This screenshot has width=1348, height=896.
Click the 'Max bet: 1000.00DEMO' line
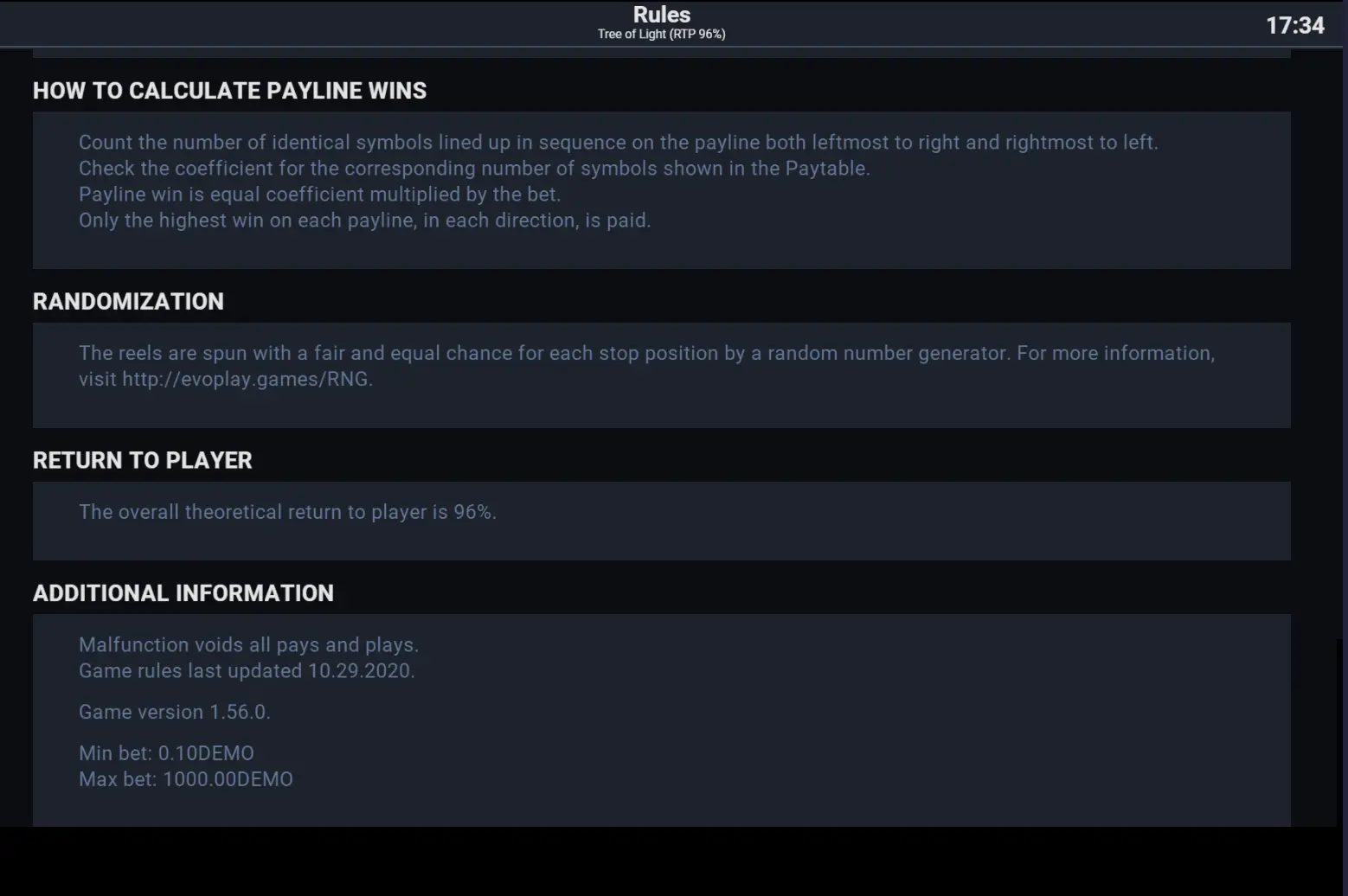(x=186, y=779)
